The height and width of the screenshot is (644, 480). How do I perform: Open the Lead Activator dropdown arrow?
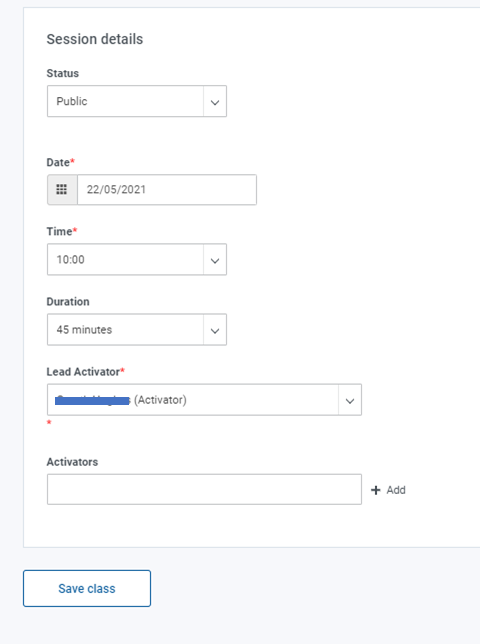click(x=350, y=400)
